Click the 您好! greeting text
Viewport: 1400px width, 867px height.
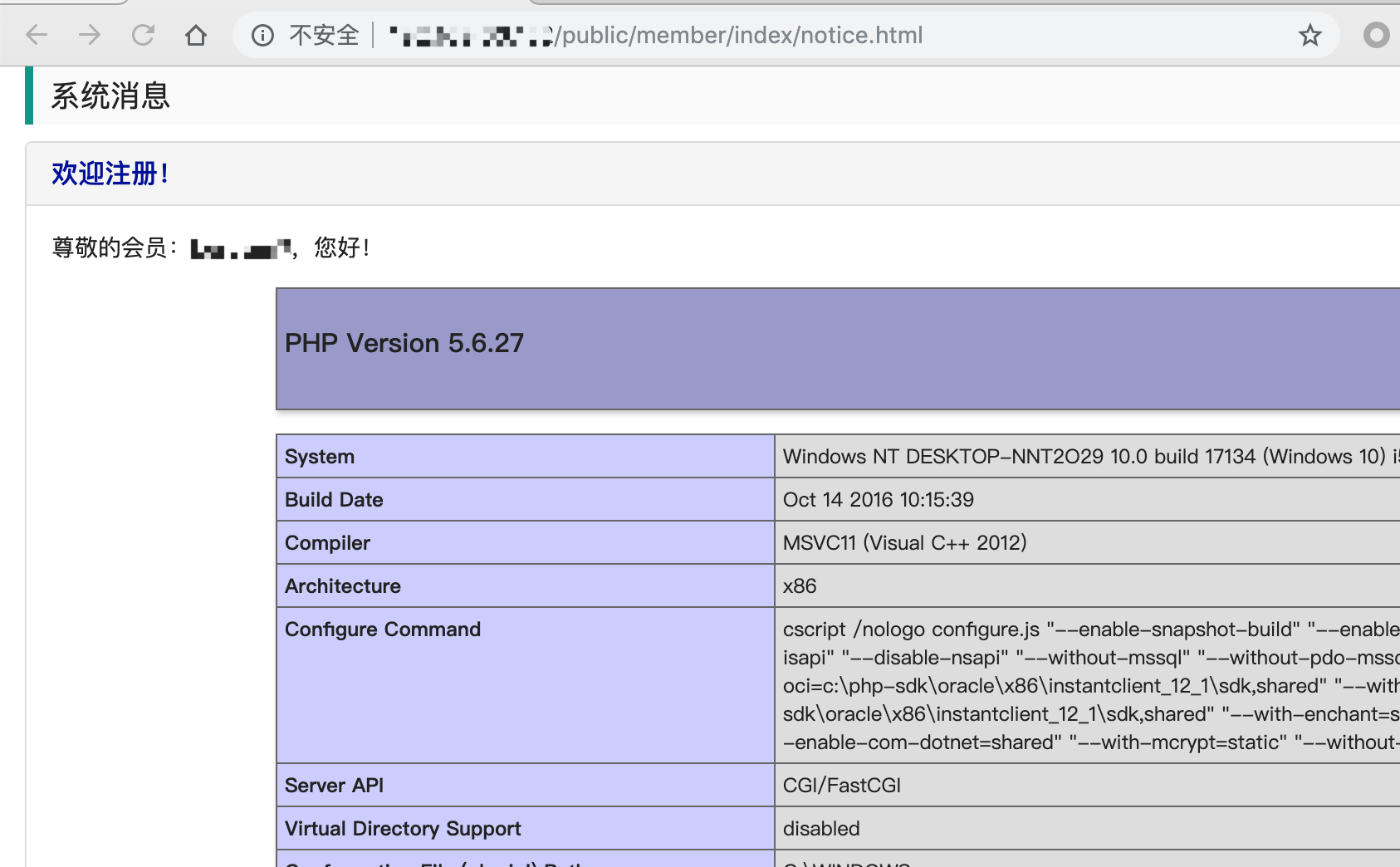point(342,247)
